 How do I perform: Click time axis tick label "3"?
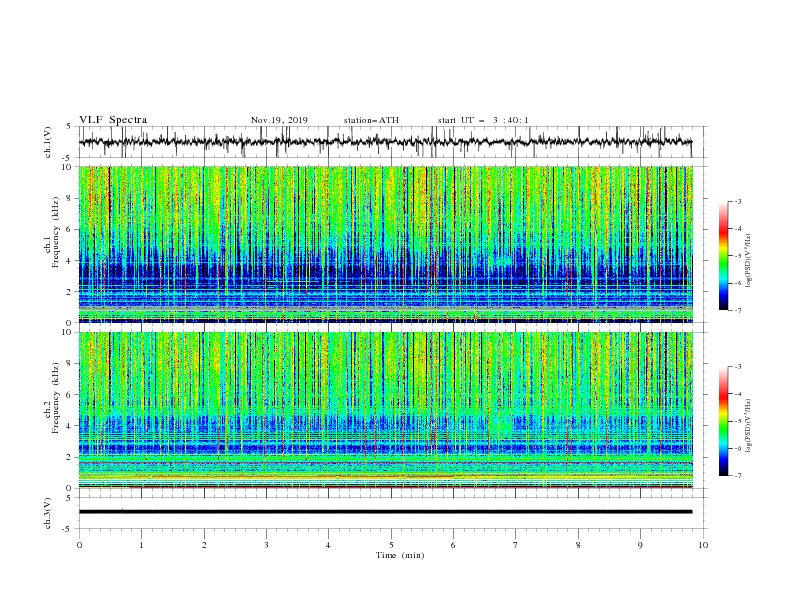pyautogui.click(x=266, y=545)
